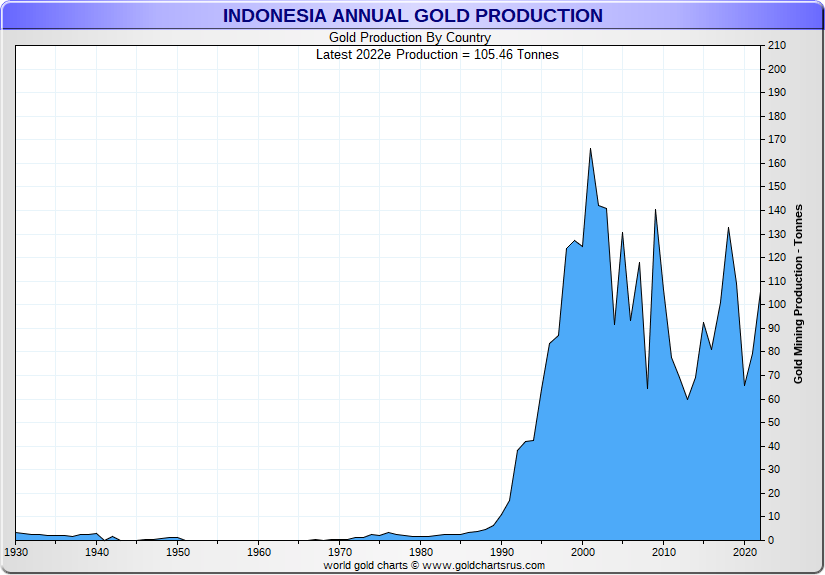The width and height of the screenshot is (825, 575).
Task: Select the 2020 label on the x-axis
Action: click(x=744, y=551)
